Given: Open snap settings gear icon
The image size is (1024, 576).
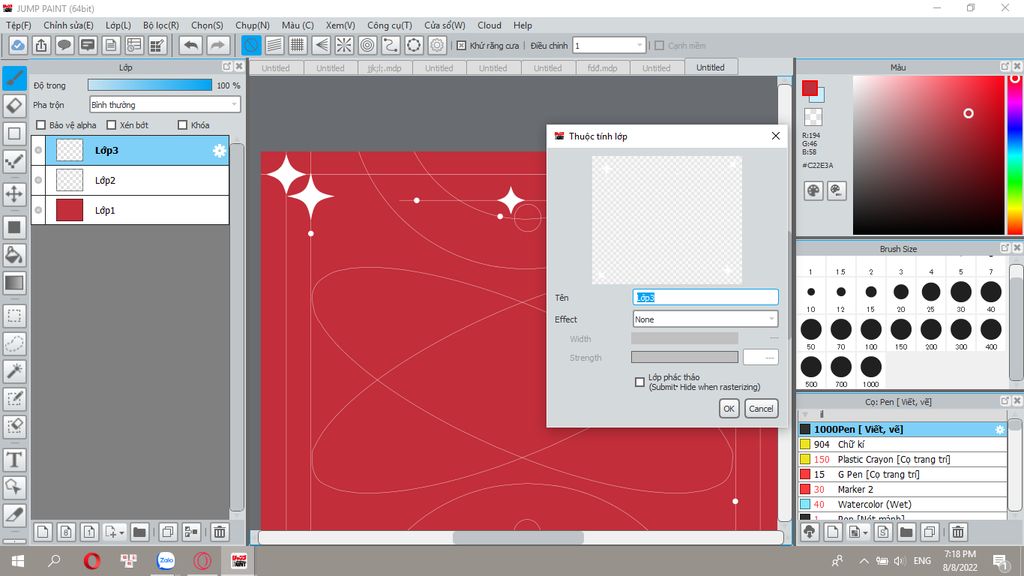Looking at the screenshot, I should point(437,45).
